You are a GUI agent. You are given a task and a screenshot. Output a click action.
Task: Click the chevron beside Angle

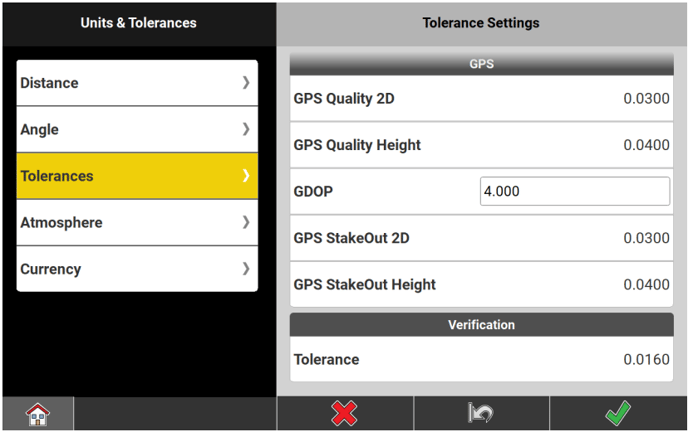tap(246, 129)
